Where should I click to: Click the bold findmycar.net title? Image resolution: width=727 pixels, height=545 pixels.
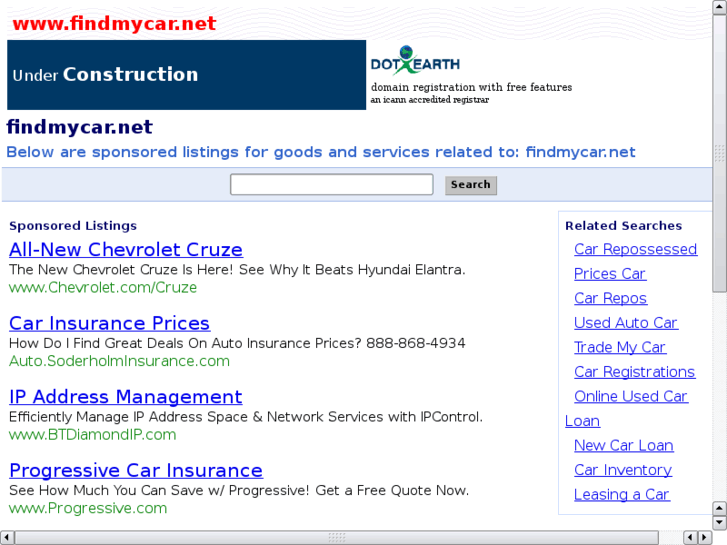[79, 127]
